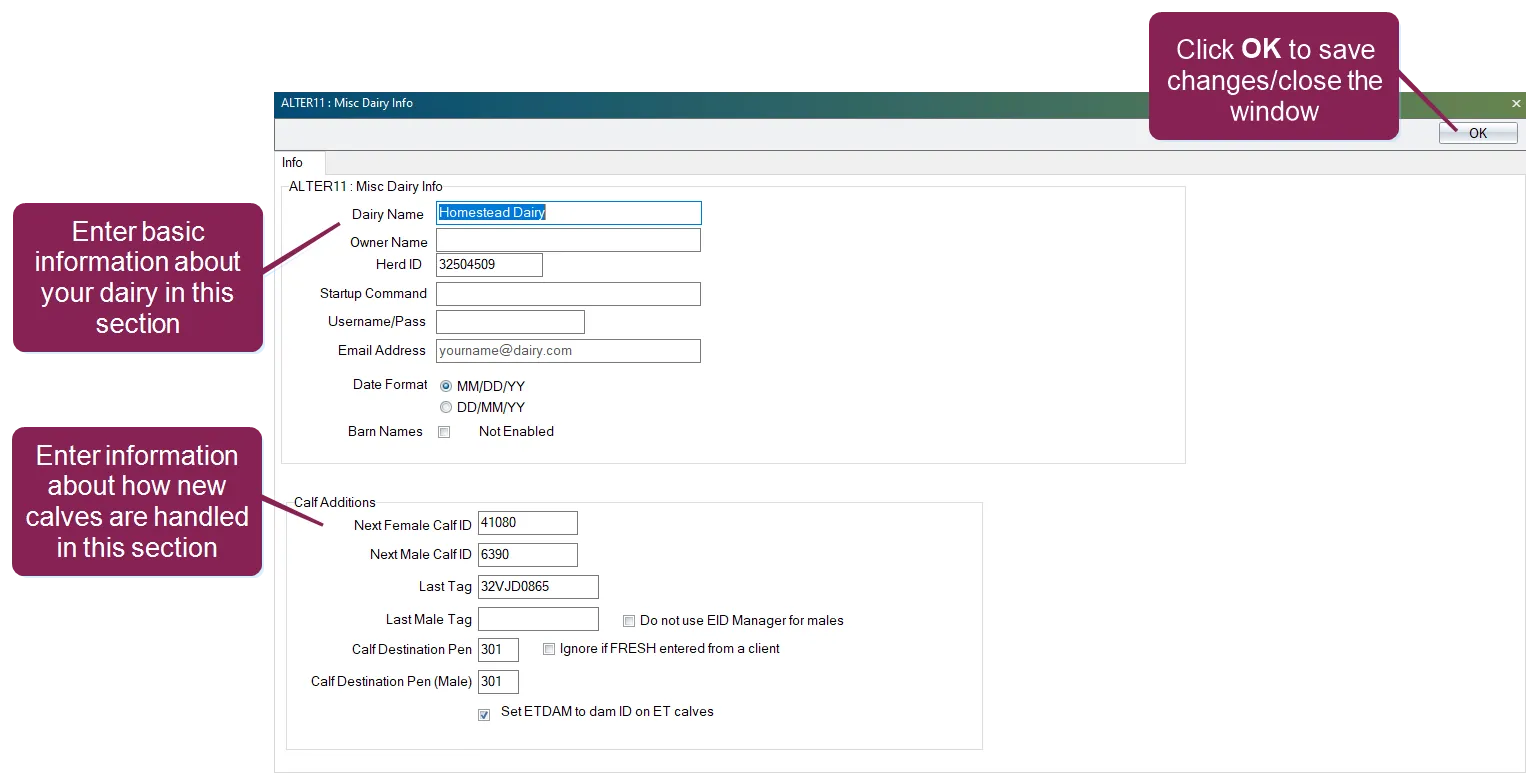The height and width of the screenshot is (773, 1526).
Task: Click the Herd ID field
Action: [x=489, y=264]
